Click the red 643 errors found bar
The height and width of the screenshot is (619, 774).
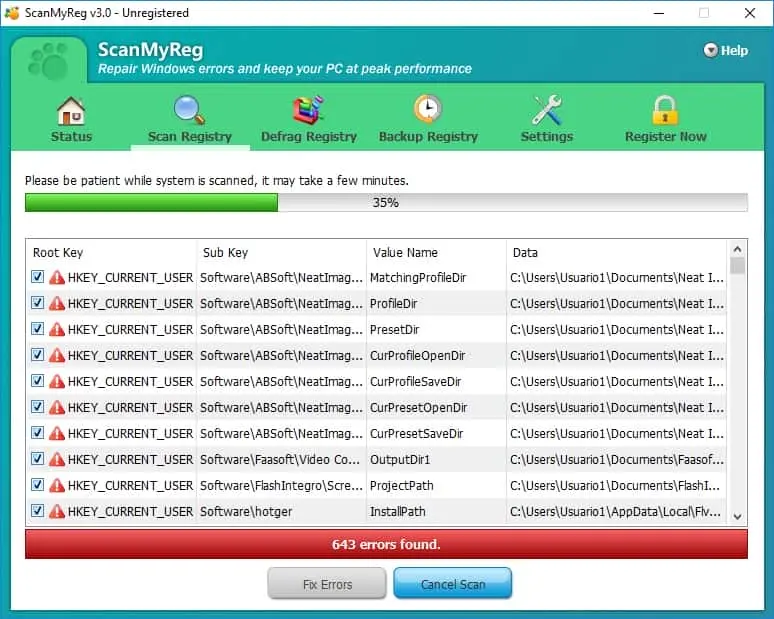(386, 544)
